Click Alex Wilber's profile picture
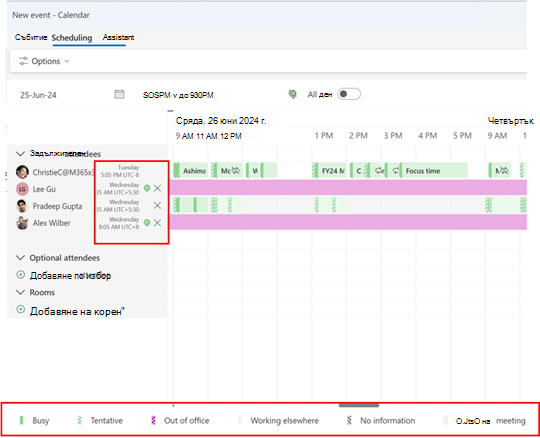The image size is (540, 438). [x=22, y=223]
